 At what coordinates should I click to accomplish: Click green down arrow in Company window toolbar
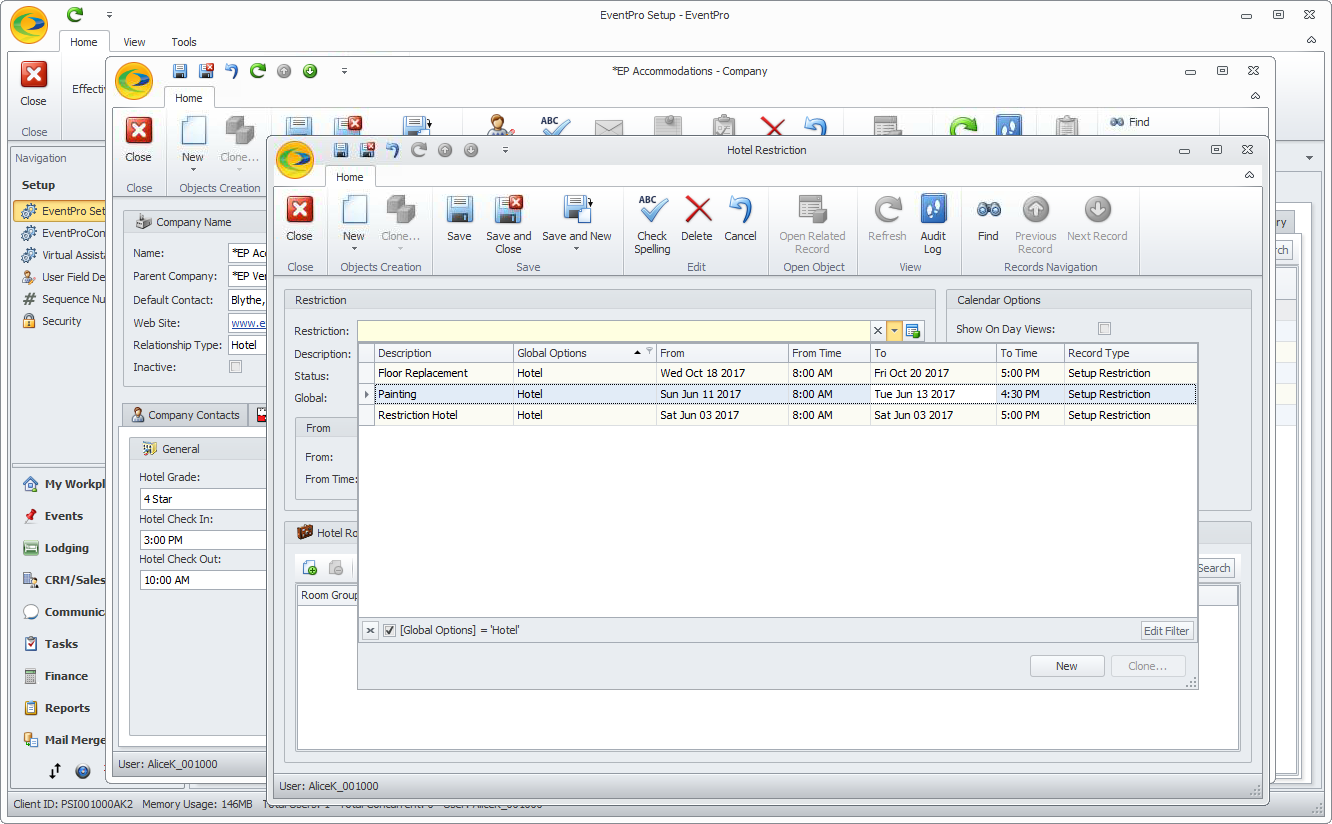[310, 71]
